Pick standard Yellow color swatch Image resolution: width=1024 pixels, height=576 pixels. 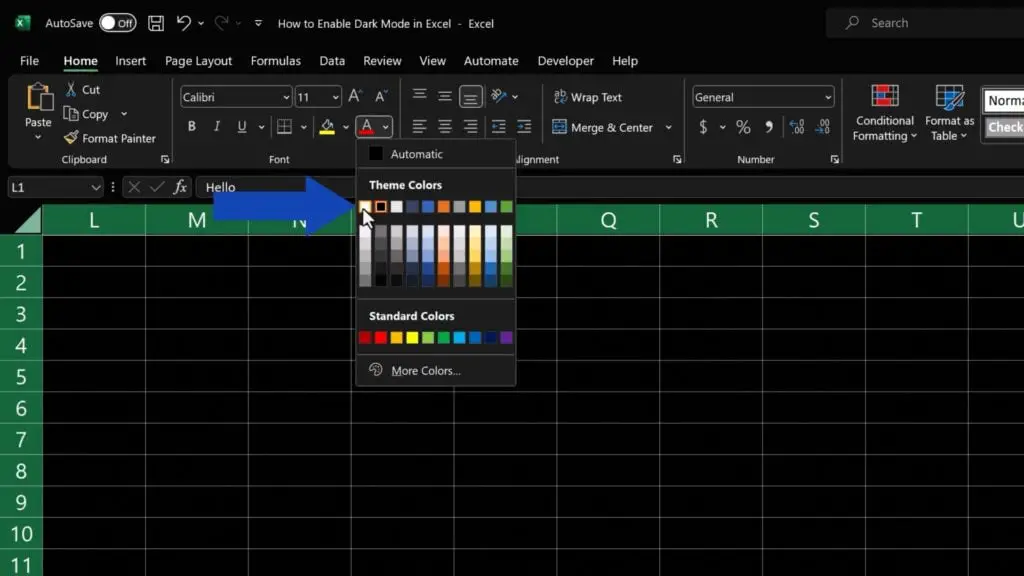tap(412, 338)
